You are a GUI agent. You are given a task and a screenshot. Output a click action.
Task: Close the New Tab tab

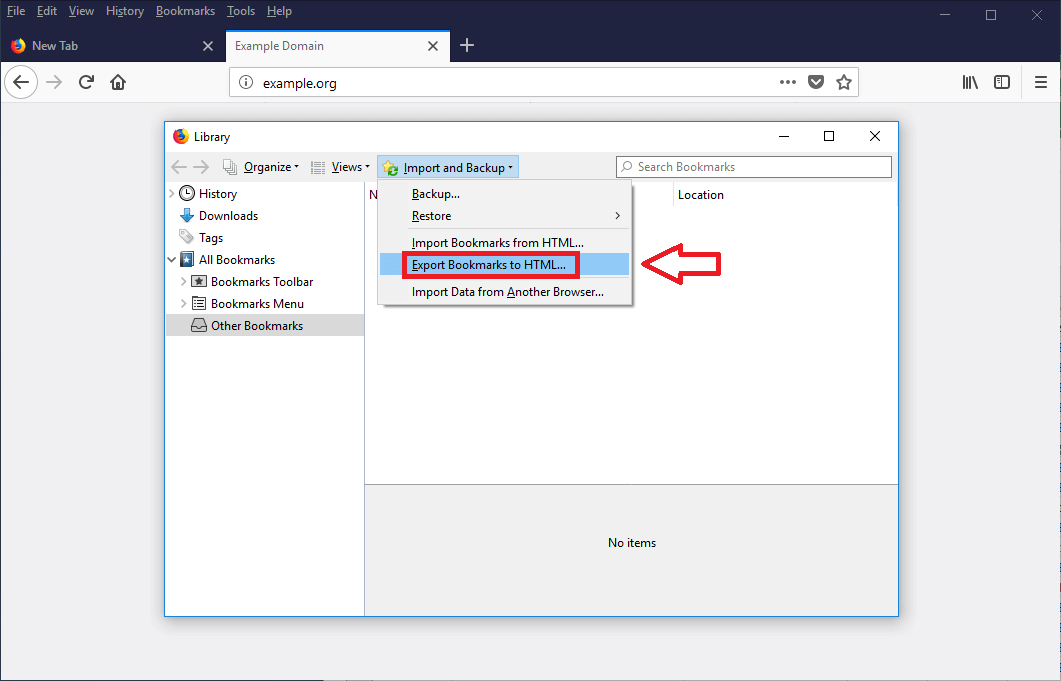click(208, 46)
